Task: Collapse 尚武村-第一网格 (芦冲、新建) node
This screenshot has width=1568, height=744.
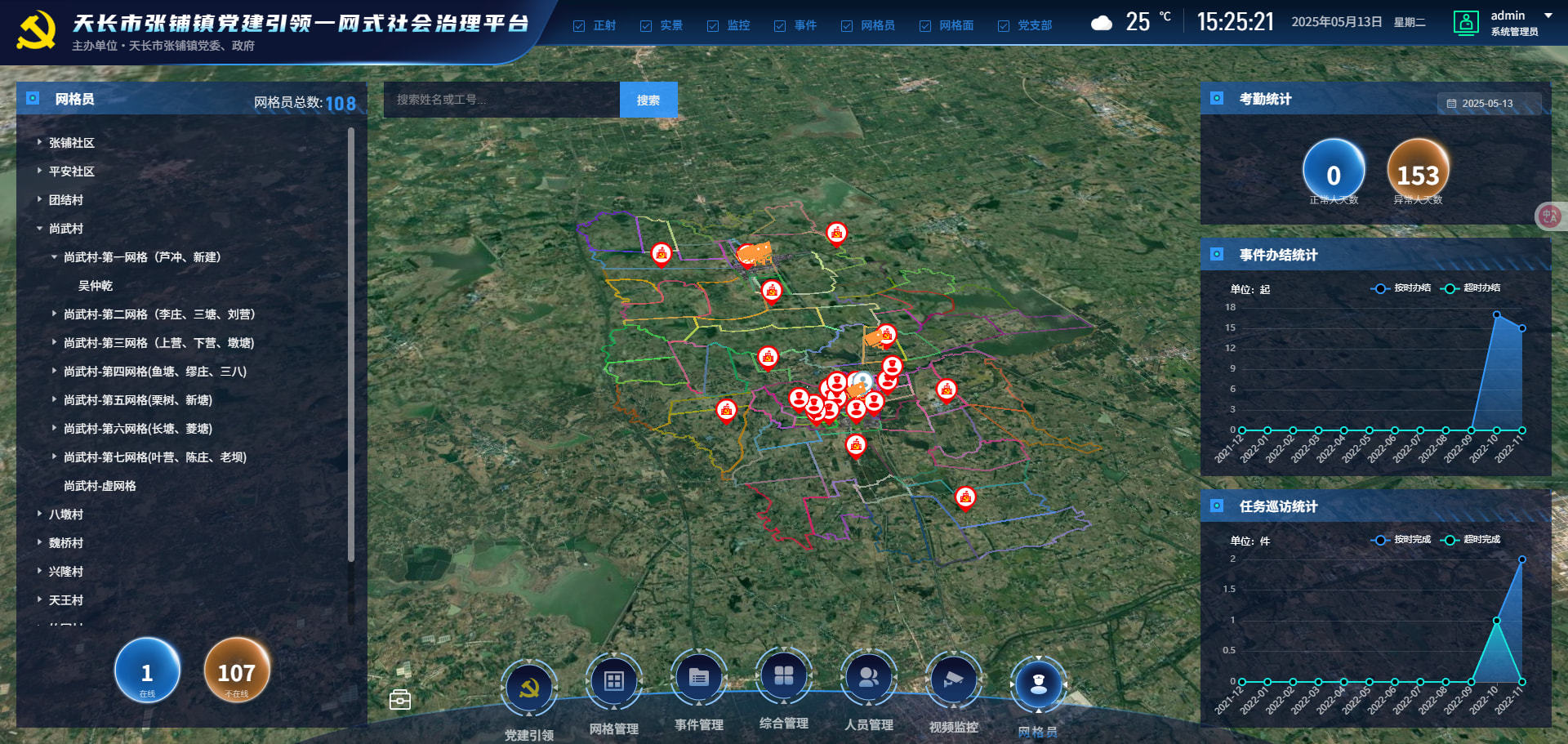Action: [54, 256]
